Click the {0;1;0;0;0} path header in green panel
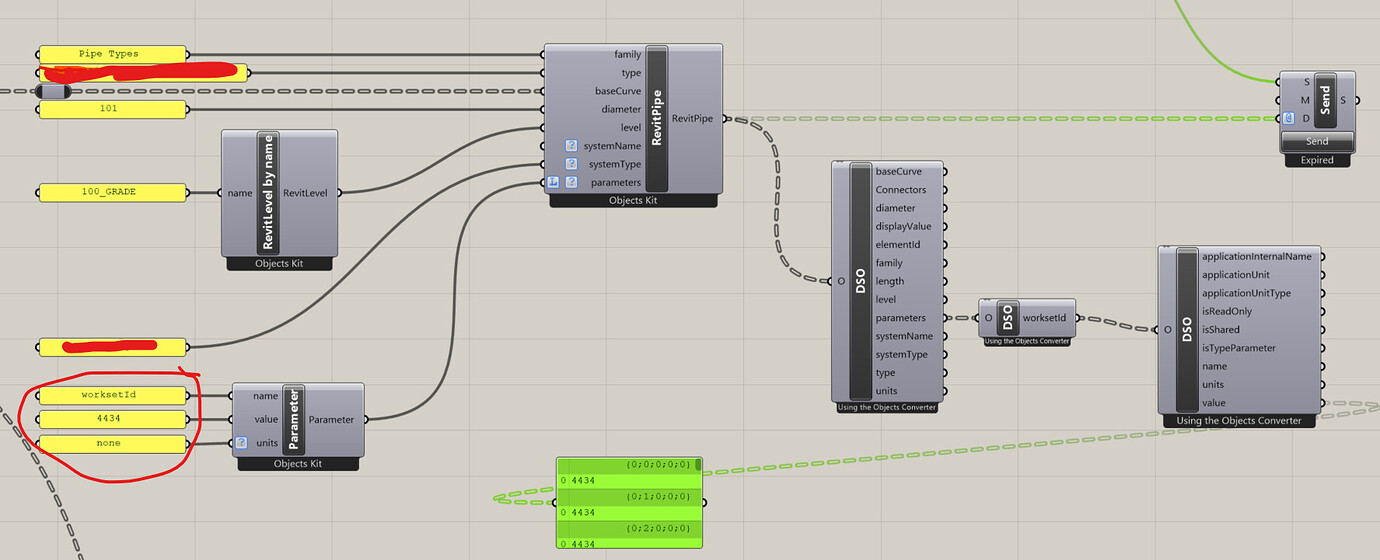The height and width of the screenshot is (560, 1380). 659,496
